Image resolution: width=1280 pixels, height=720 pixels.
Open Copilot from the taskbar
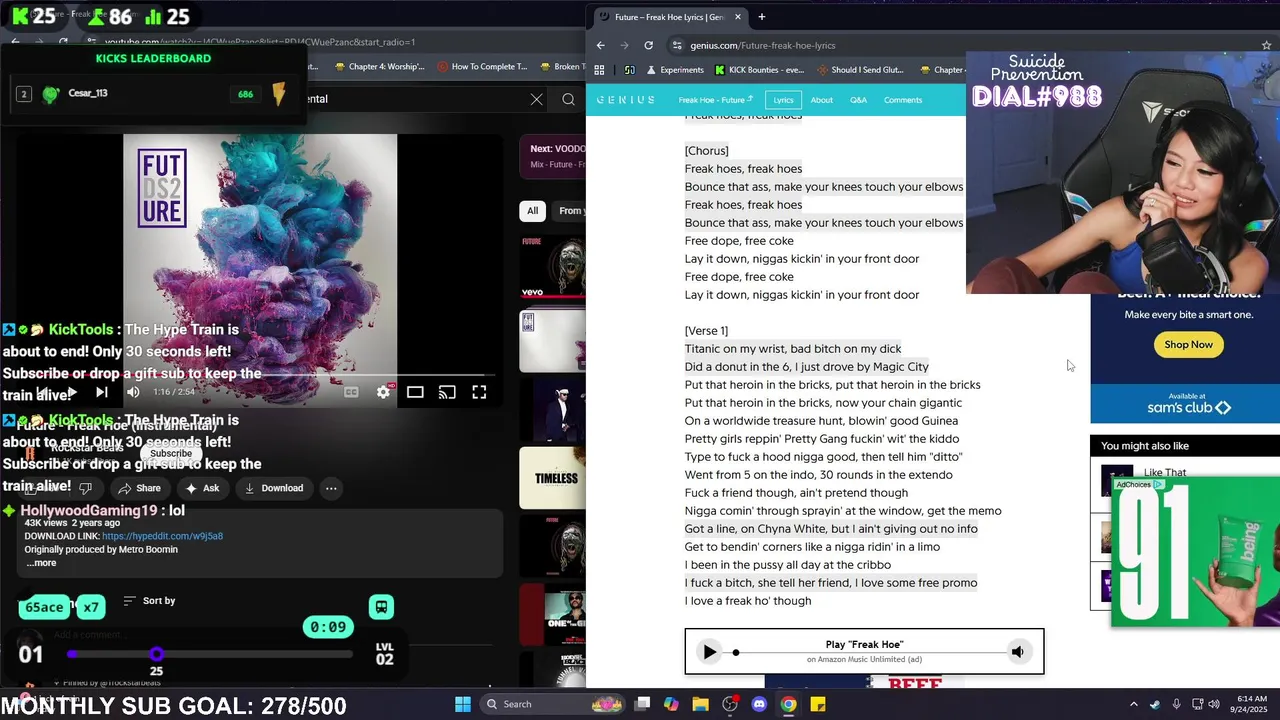[x=671, y=704]
